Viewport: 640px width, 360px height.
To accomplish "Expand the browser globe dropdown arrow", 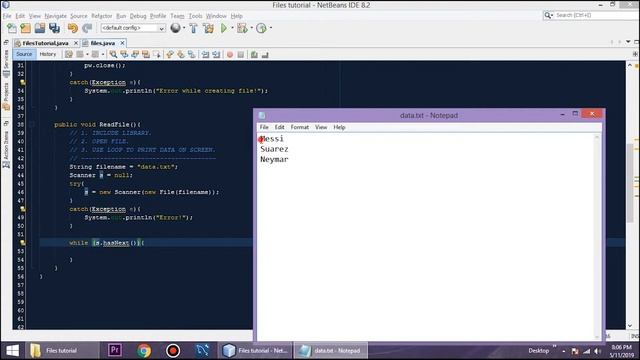I will pyautogui.click(x=184, y=28).
